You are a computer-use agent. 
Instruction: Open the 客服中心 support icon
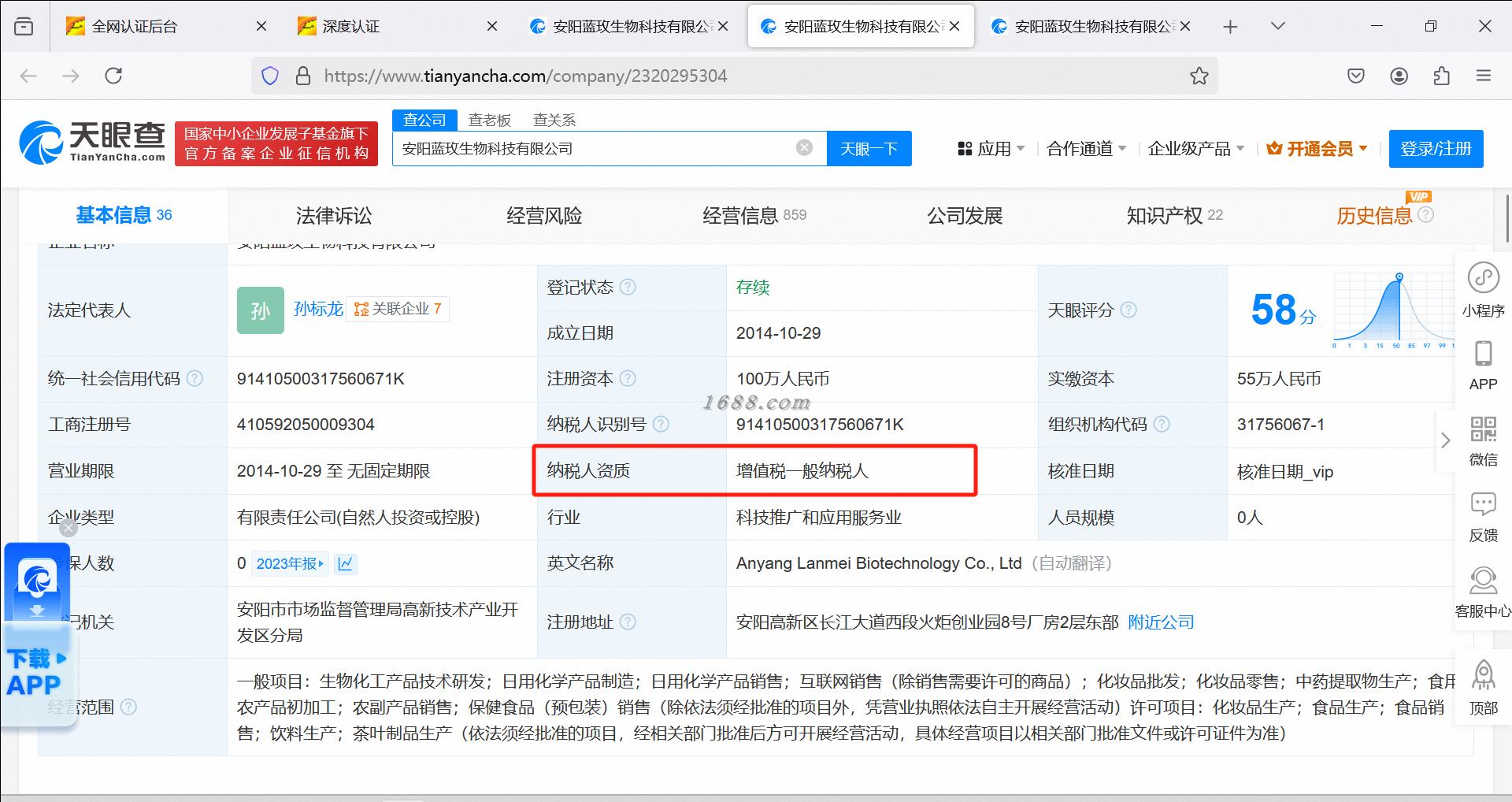point(1484,592)
